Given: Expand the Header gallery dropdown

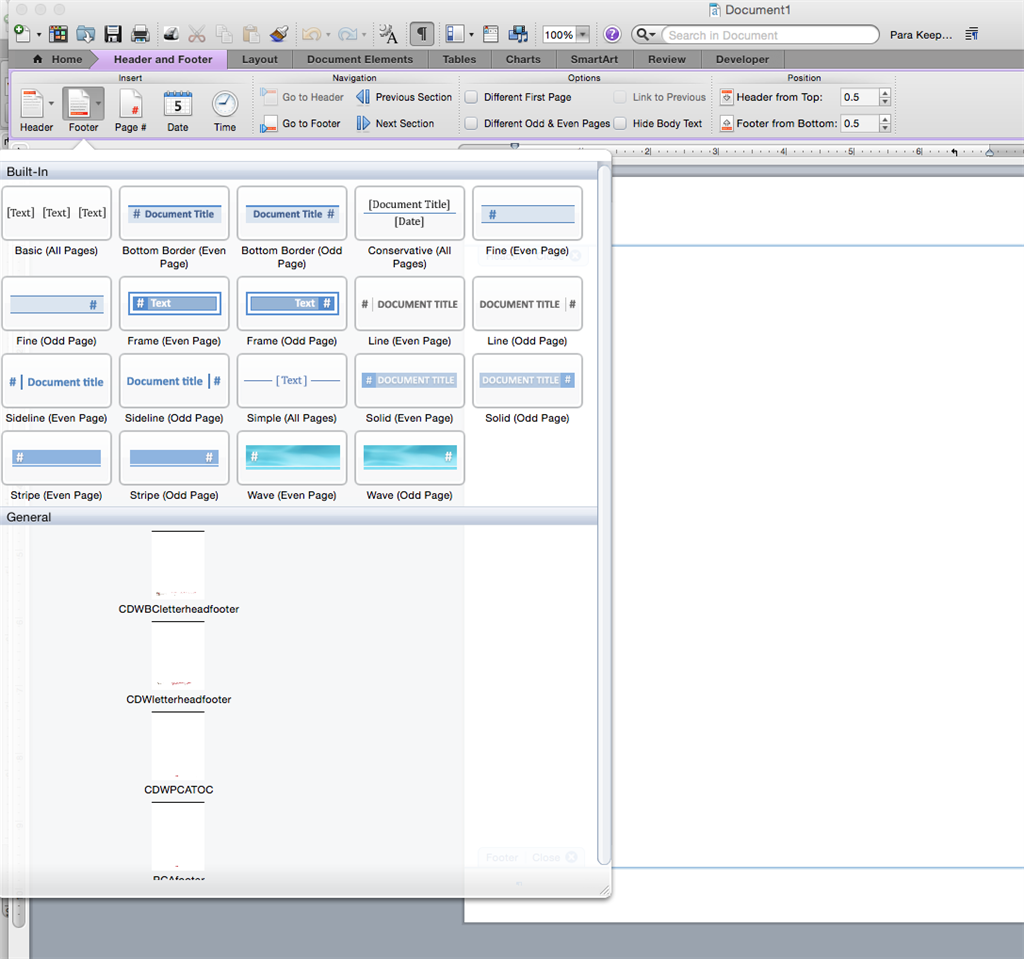Looking at the screenshot, I should pos(52,103).
